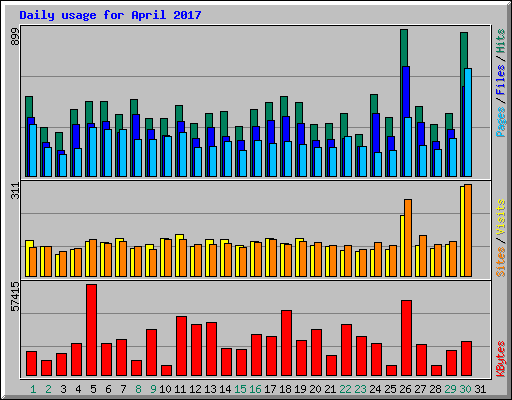Click day 1 on the x-axis
This screenshot has width=512, height=400.
coord(33,389)
